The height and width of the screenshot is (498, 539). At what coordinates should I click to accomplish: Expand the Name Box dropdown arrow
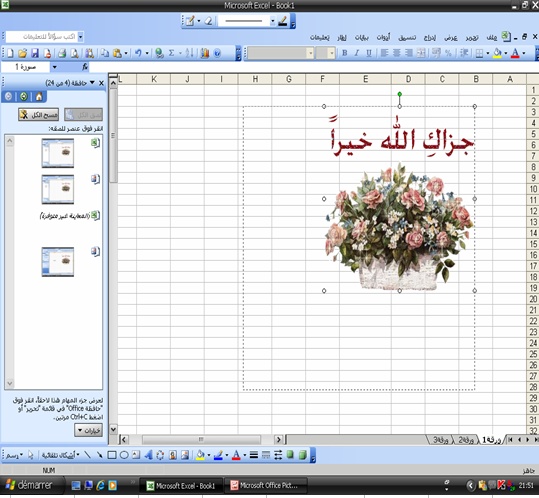point(55,67)
